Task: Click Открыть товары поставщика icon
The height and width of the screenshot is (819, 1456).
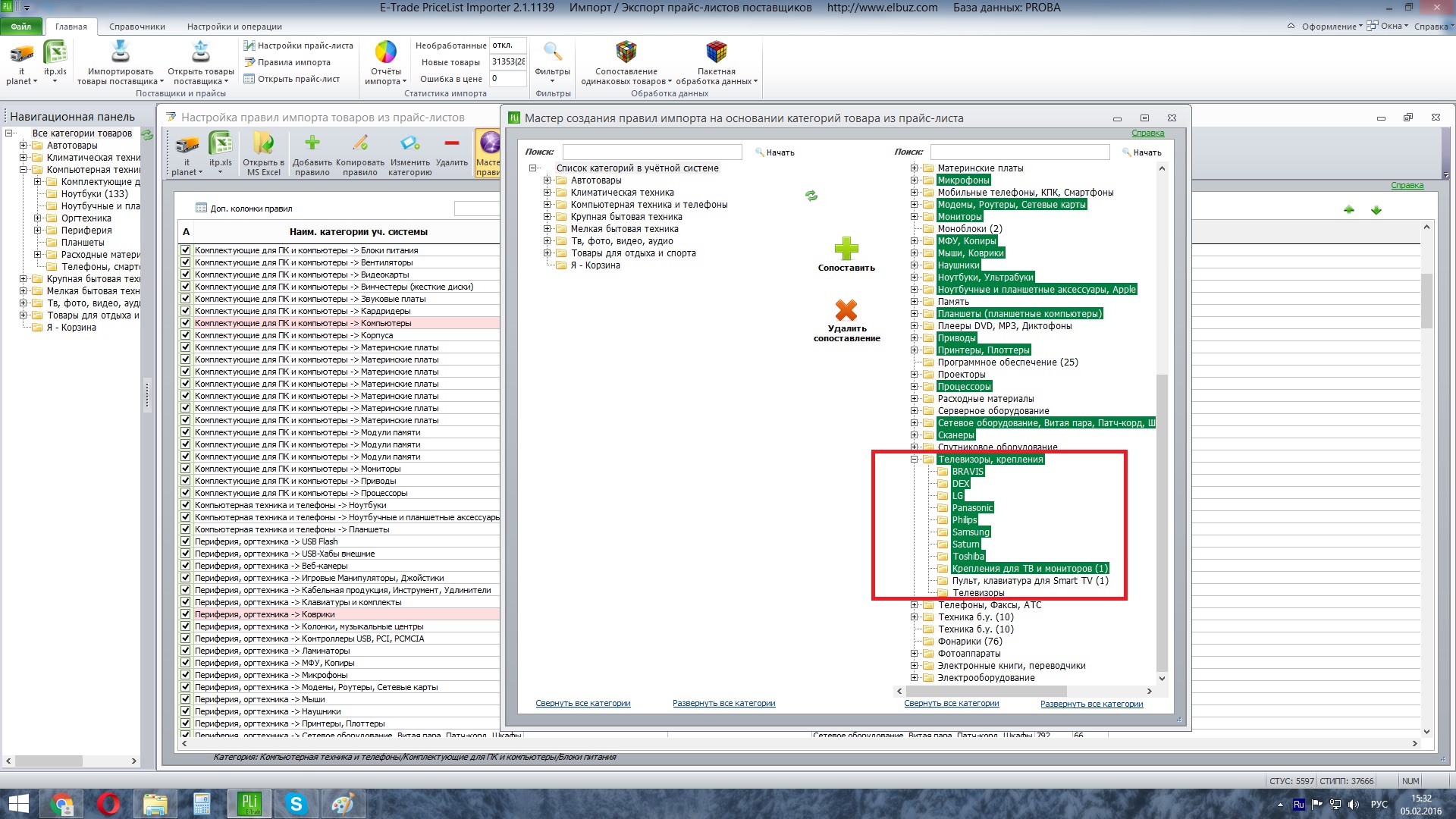Action: pyautogui.click(x=201, y=52)
